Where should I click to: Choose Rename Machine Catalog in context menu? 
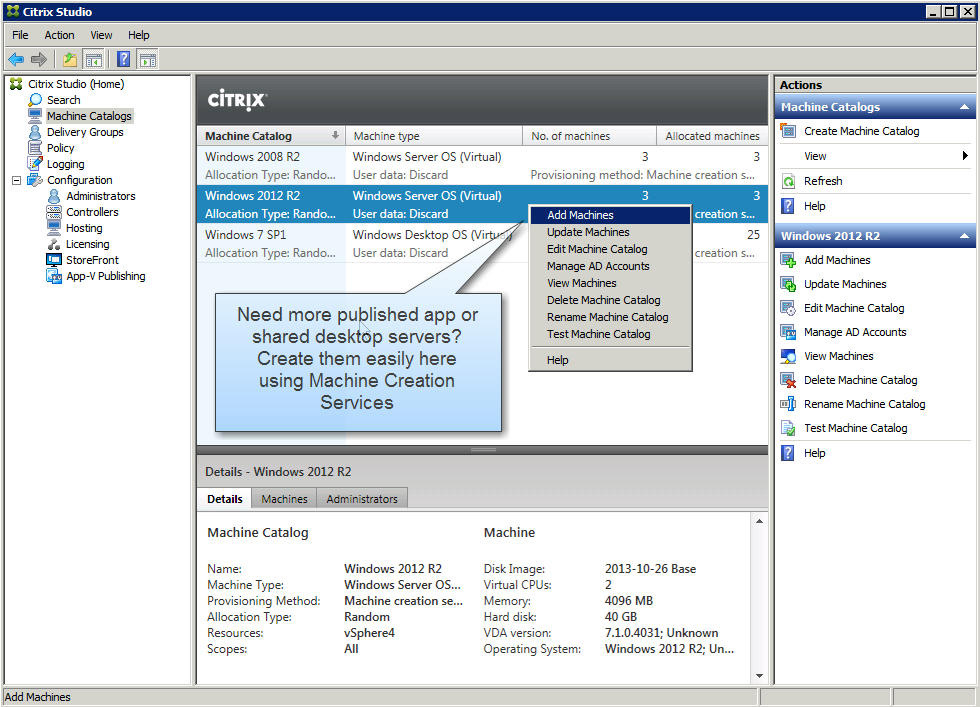[610, 317]
